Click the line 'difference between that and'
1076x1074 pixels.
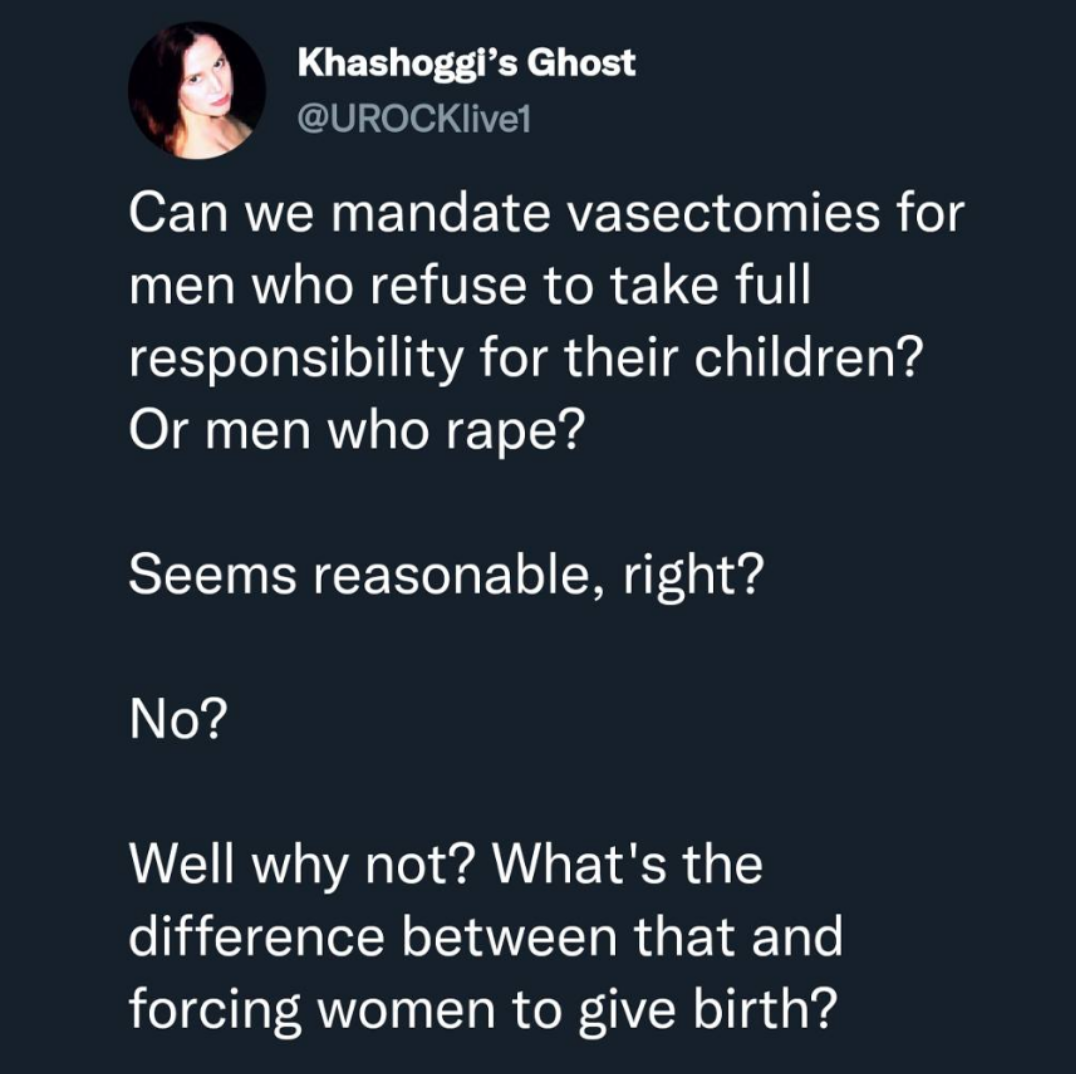486,936
